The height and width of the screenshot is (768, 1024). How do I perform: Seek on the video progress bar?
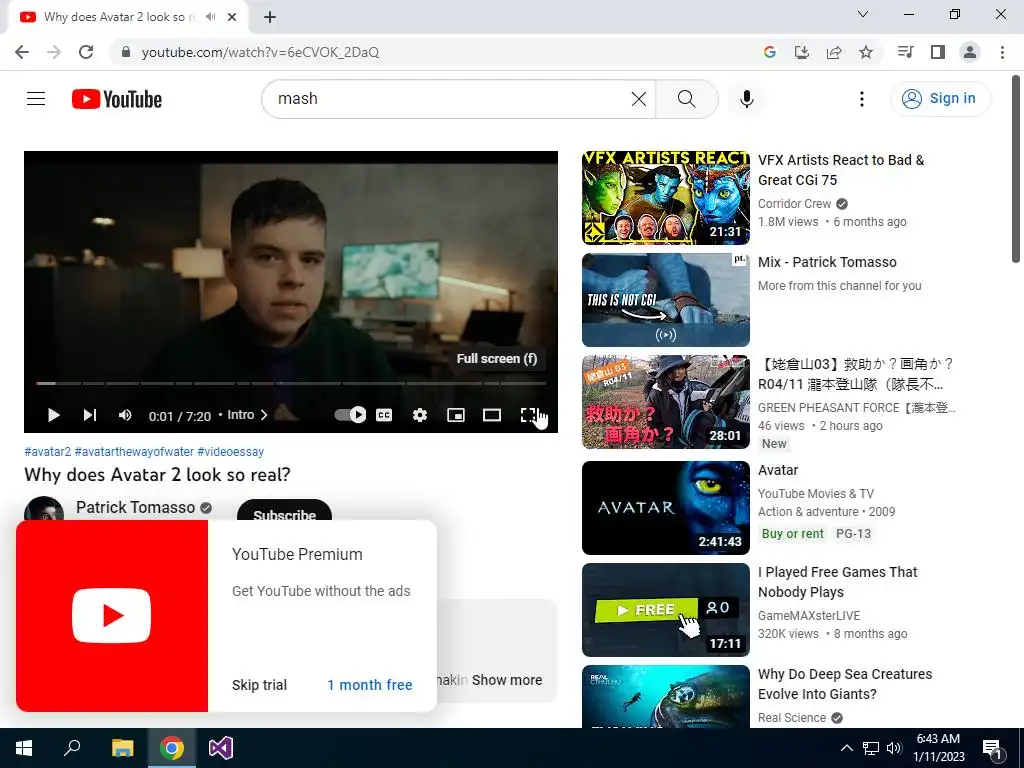[291, 383]
